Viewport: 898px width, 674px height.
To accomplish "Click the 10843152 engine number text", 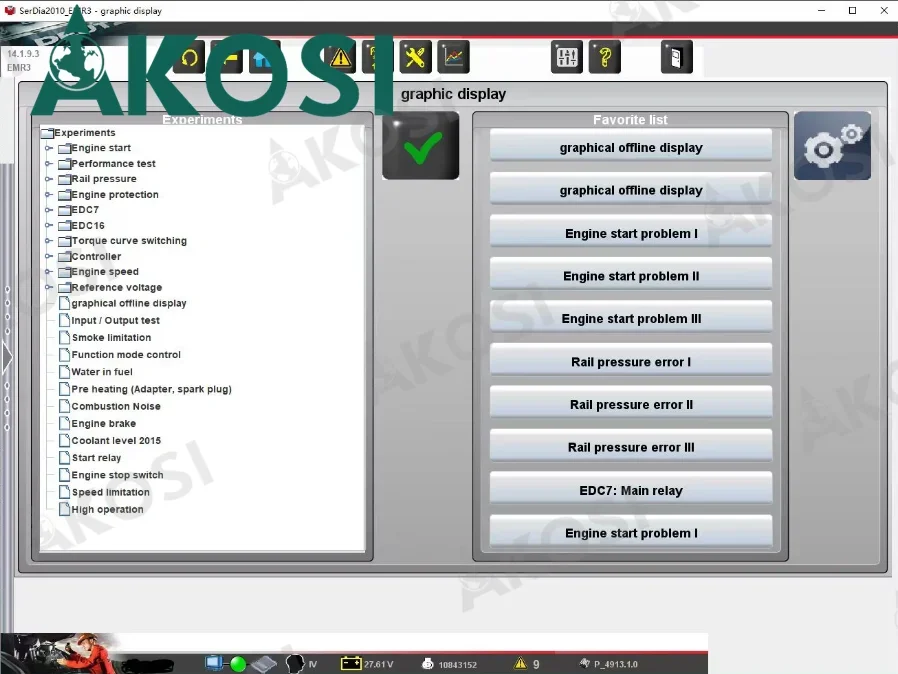I will tap(458, 665).
